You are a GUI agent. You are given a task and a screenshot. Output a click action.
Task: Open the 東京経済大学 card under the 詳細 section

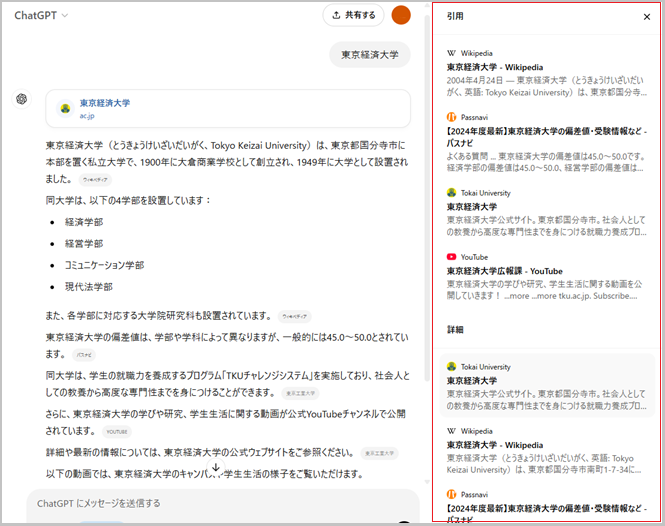point(547,386)
